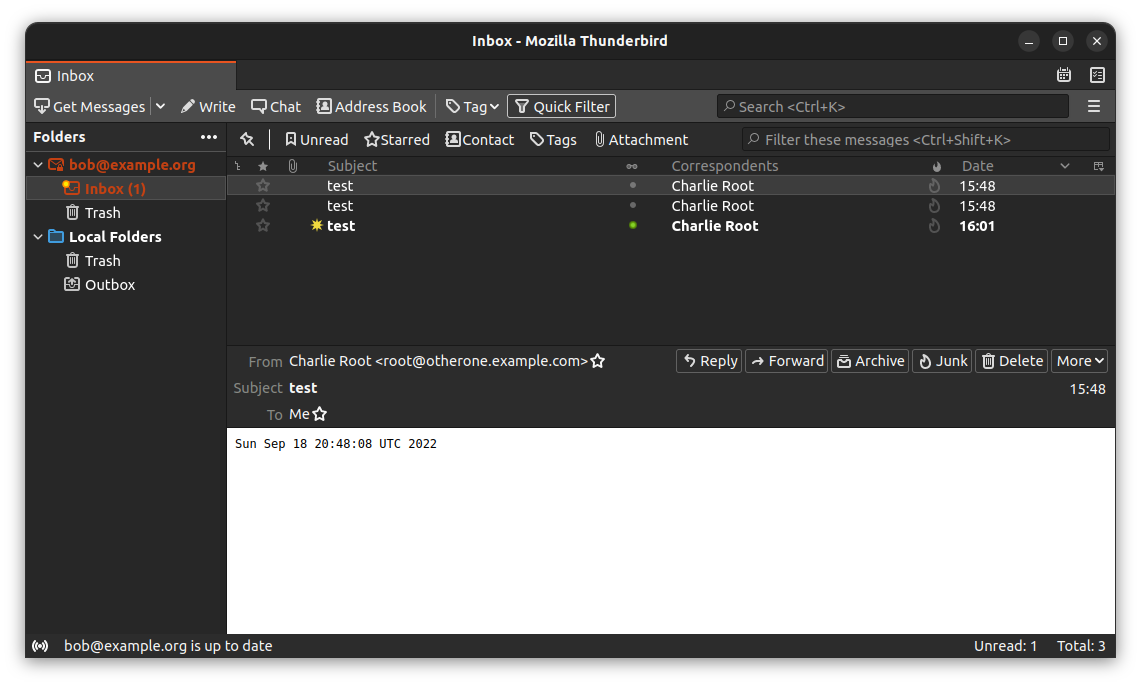Click the global Search field
1141x686 pixels.
[x=892, y=106]
